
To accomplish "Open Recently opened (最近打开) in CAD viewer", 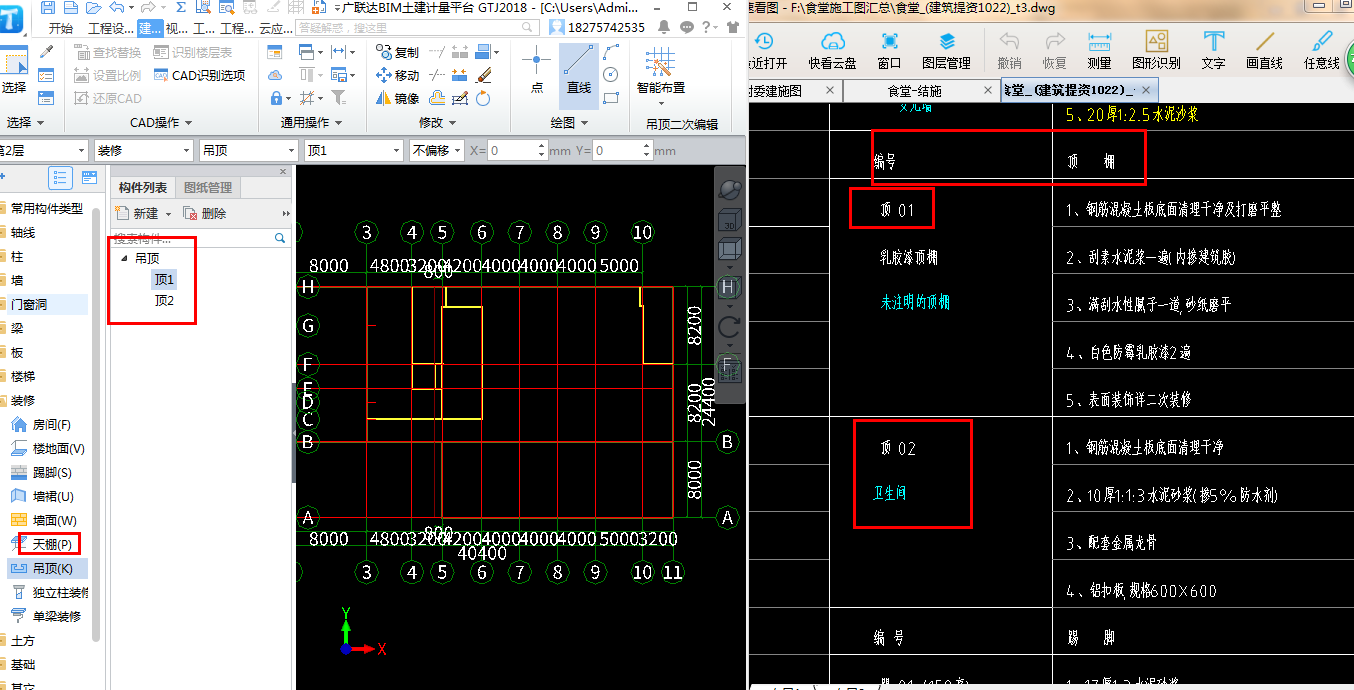I will [765, 50].
